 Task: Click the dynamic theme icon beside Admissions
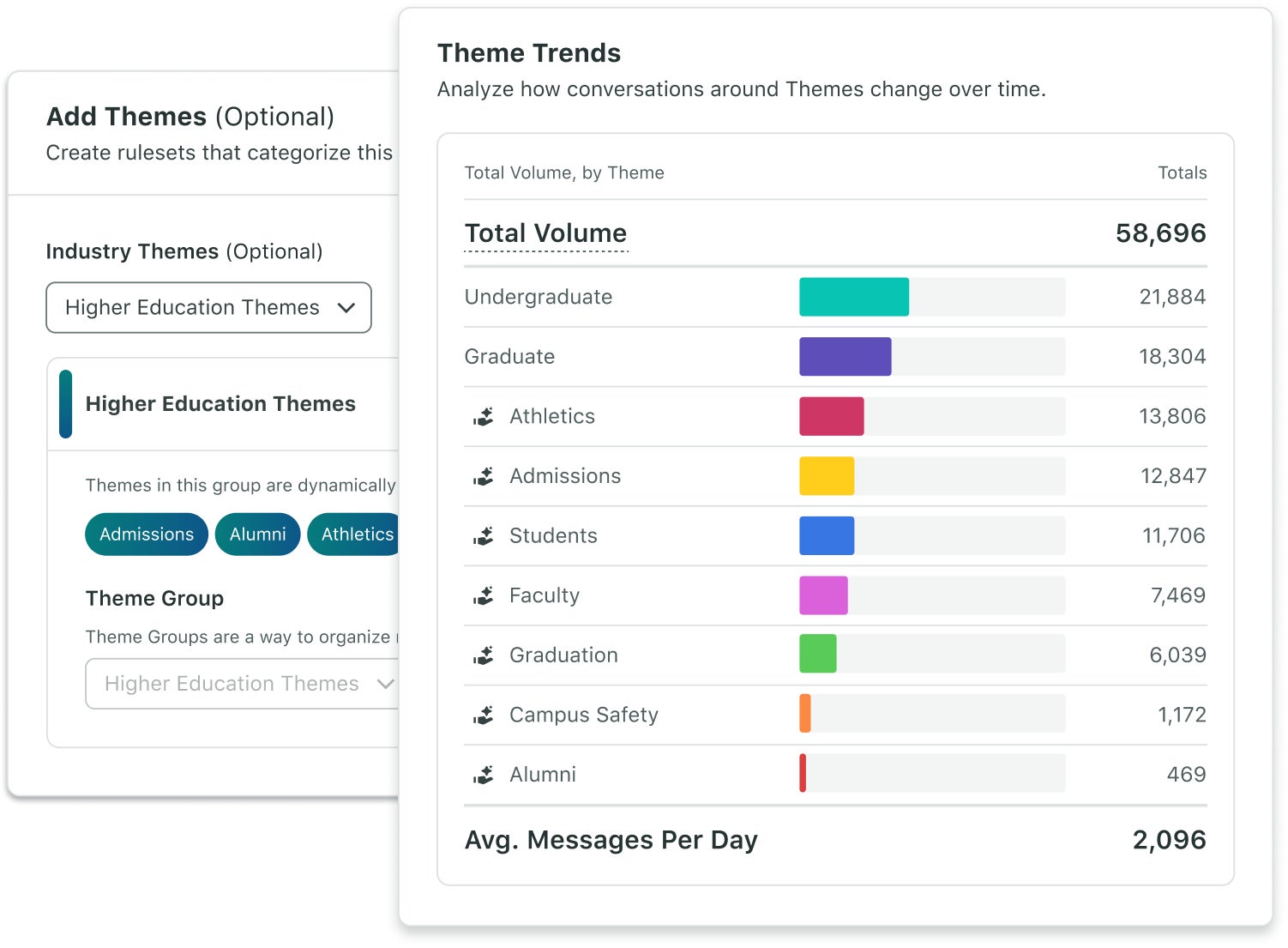[485, 476]
